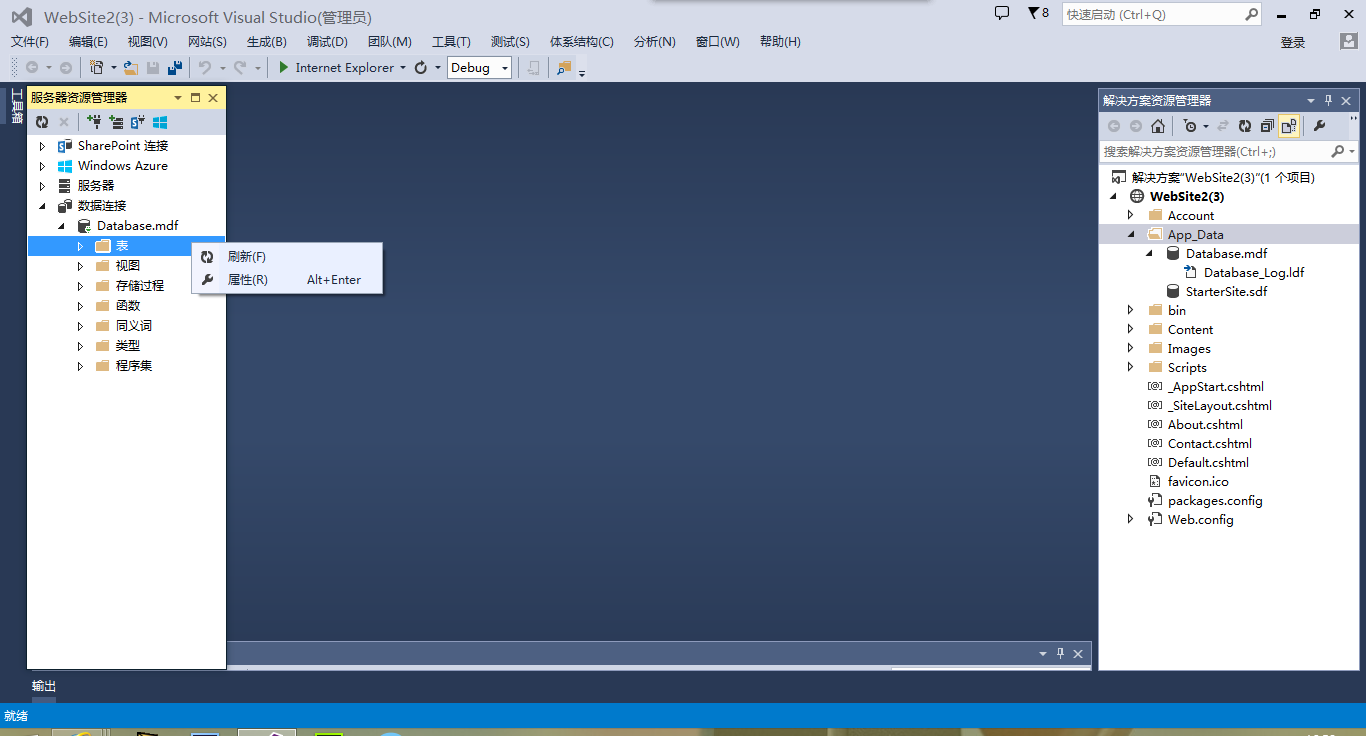Expand the 存储过程 folder

pyautogui.click(x=81, y=286)
